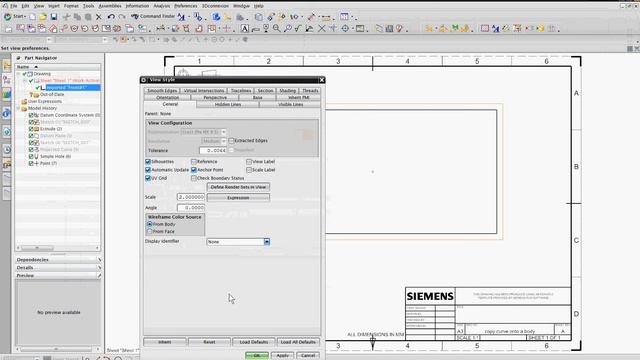The width and height of the screenshot is (640, 360).
Task: Toggle the Silhouettes checkbox
Action: click(148, 162)
